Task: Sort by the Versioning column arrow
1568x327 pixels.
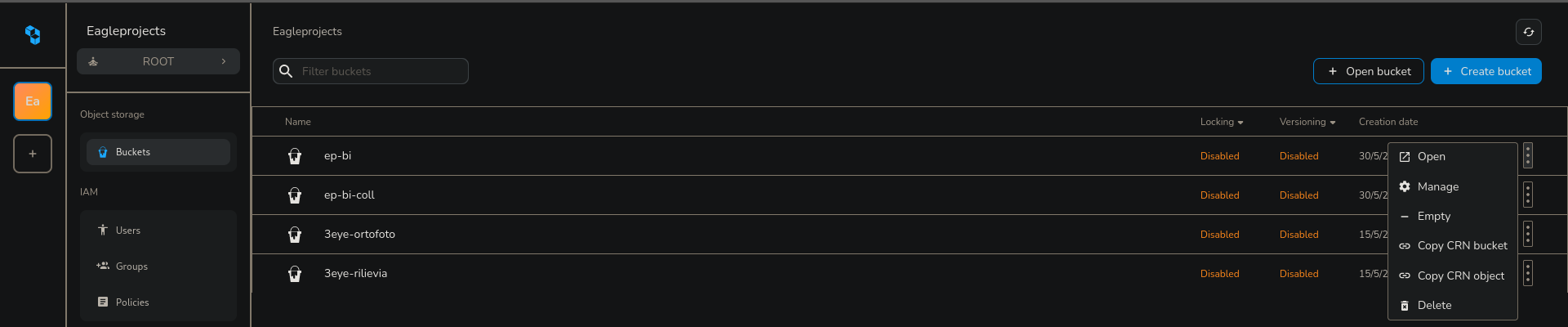Action: coord(1332,123)
